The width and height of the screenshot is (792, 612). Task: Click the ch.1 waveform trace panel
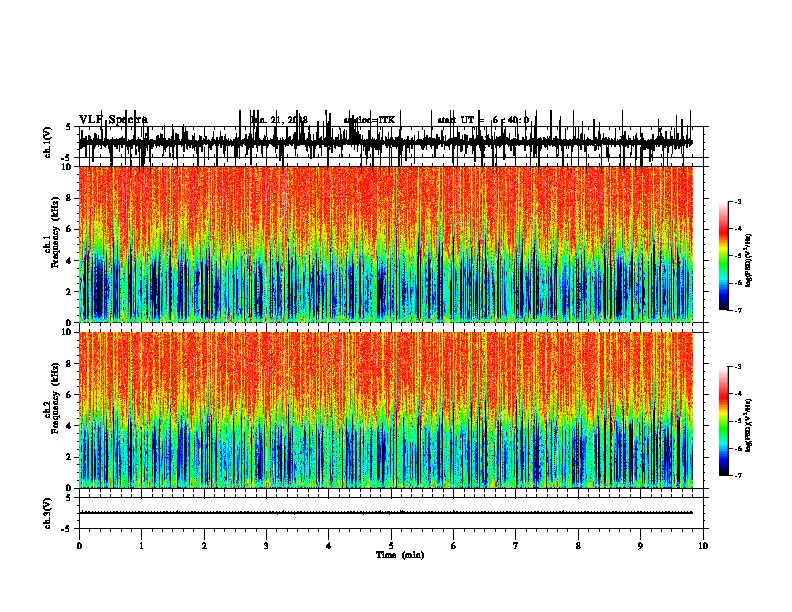point(391,142)
